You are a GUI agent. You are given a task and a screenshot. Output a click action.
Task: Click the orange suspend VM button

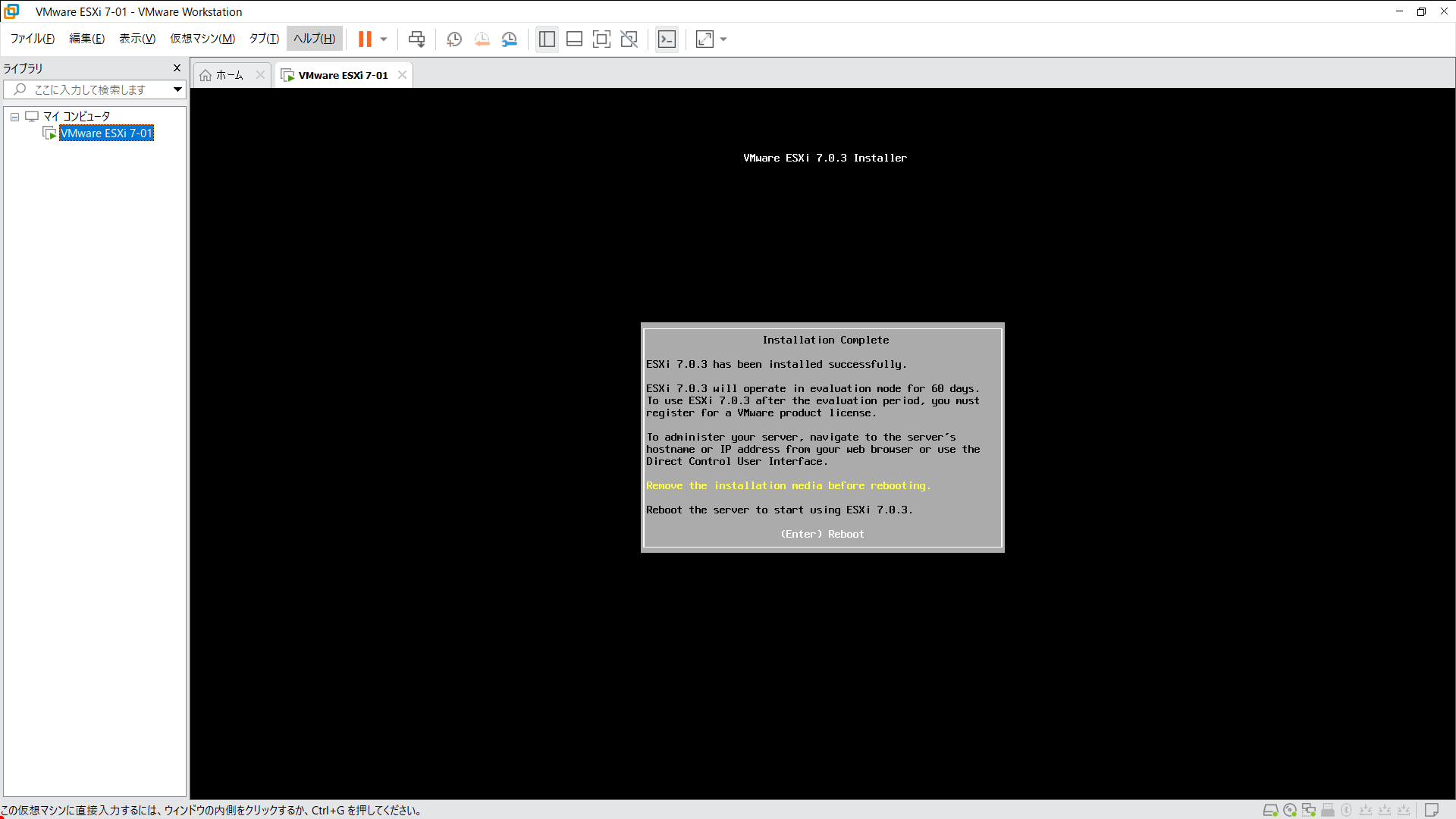[365, 39]
